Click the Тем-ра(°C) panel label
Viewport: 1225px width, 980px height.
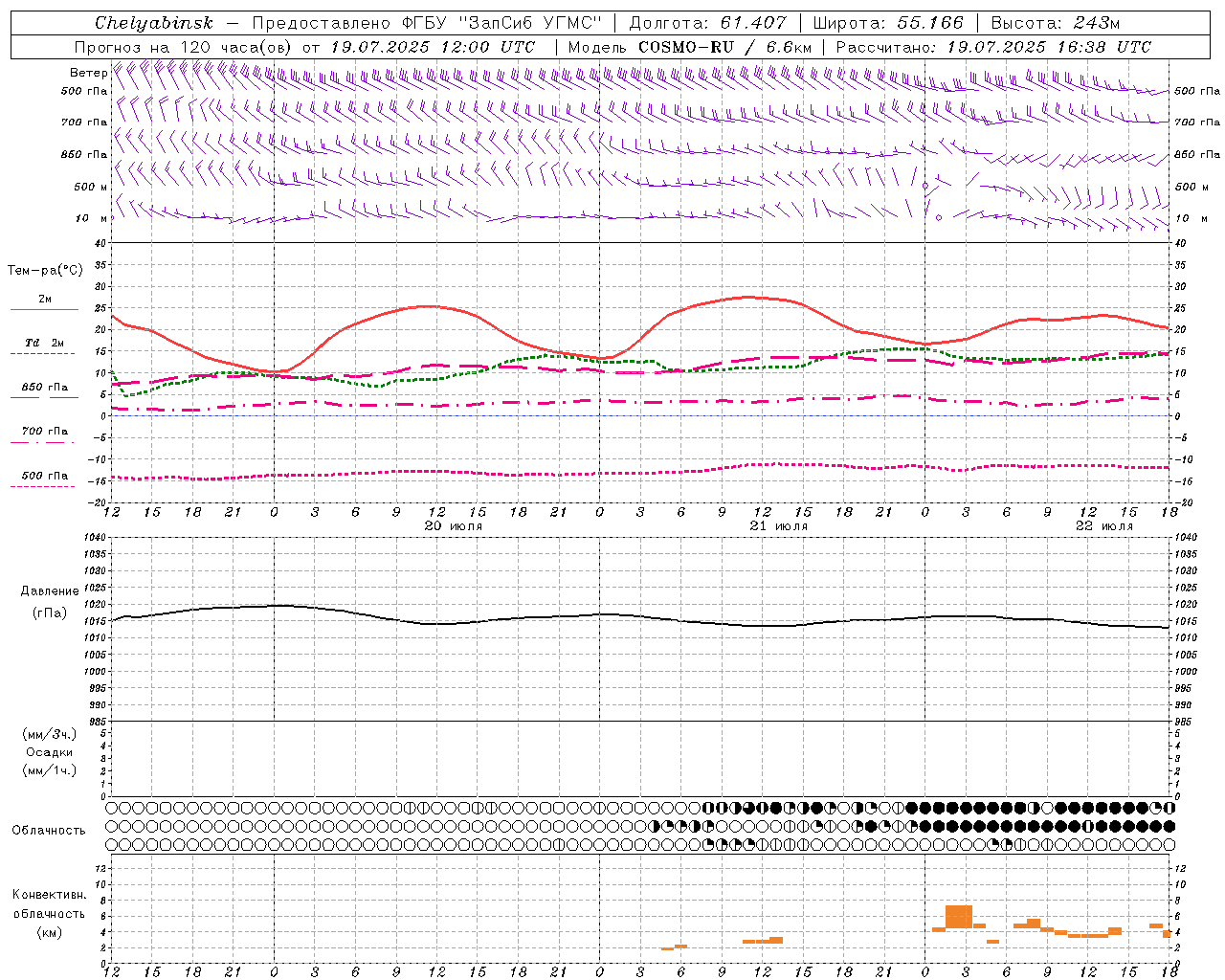point(45,271)
